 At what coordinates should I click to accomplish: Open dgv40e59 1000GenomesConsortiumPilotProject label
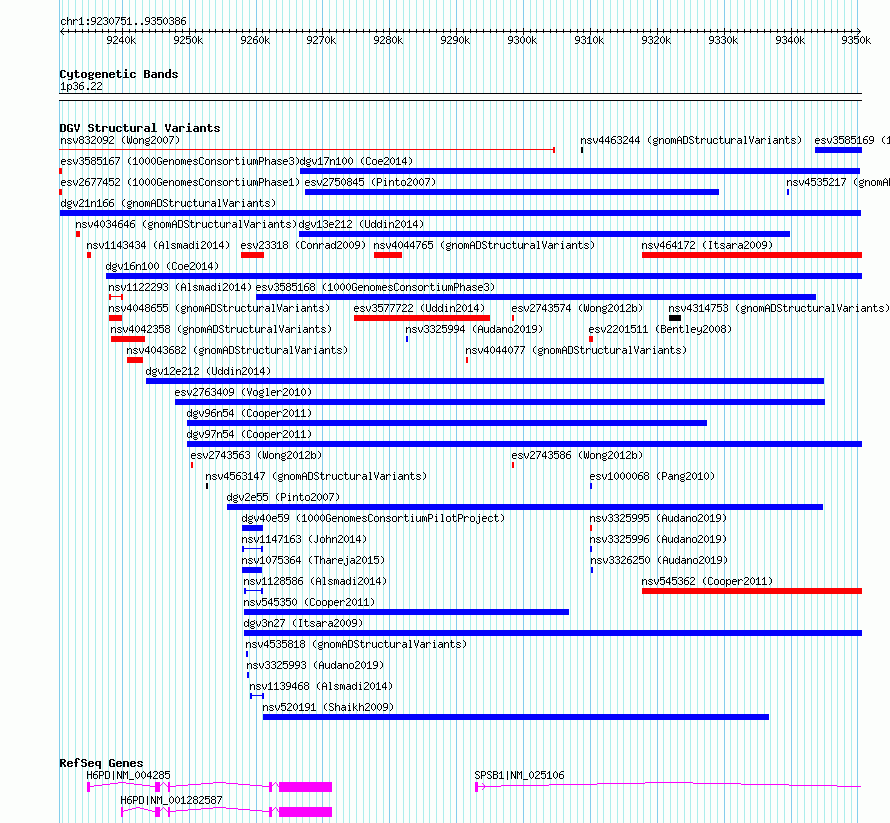(x=373, y=518)
